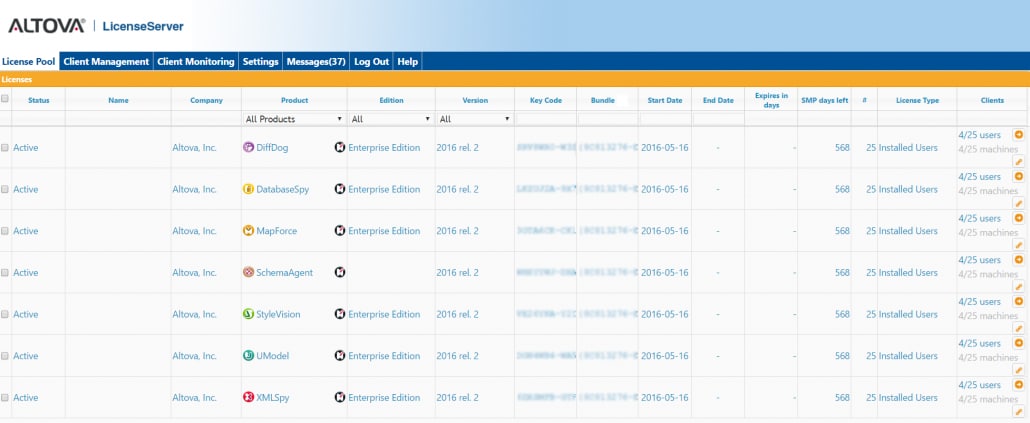Viewport: 1030px width, 423px height.
Task: Go to the Settings tab
Action: (x=261, y=62)
